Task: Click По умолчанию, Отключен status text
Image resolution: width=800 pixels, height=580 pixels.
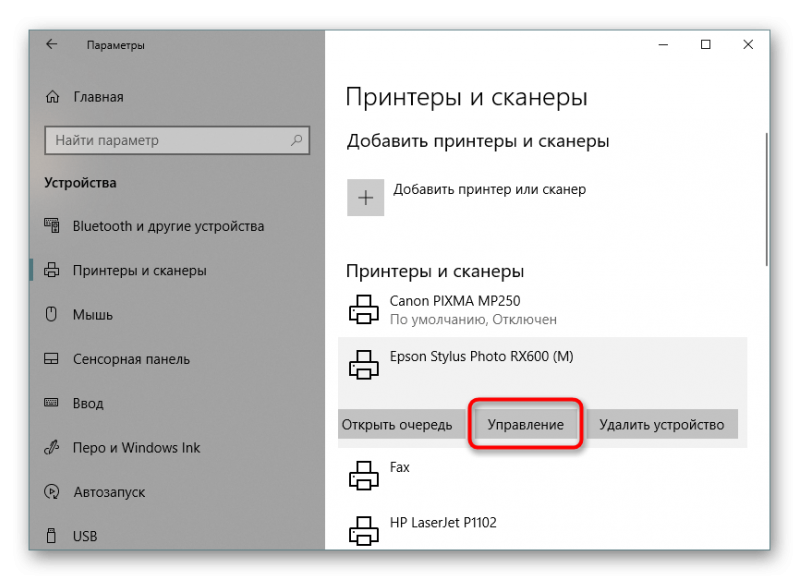Action: click(473, 319)
